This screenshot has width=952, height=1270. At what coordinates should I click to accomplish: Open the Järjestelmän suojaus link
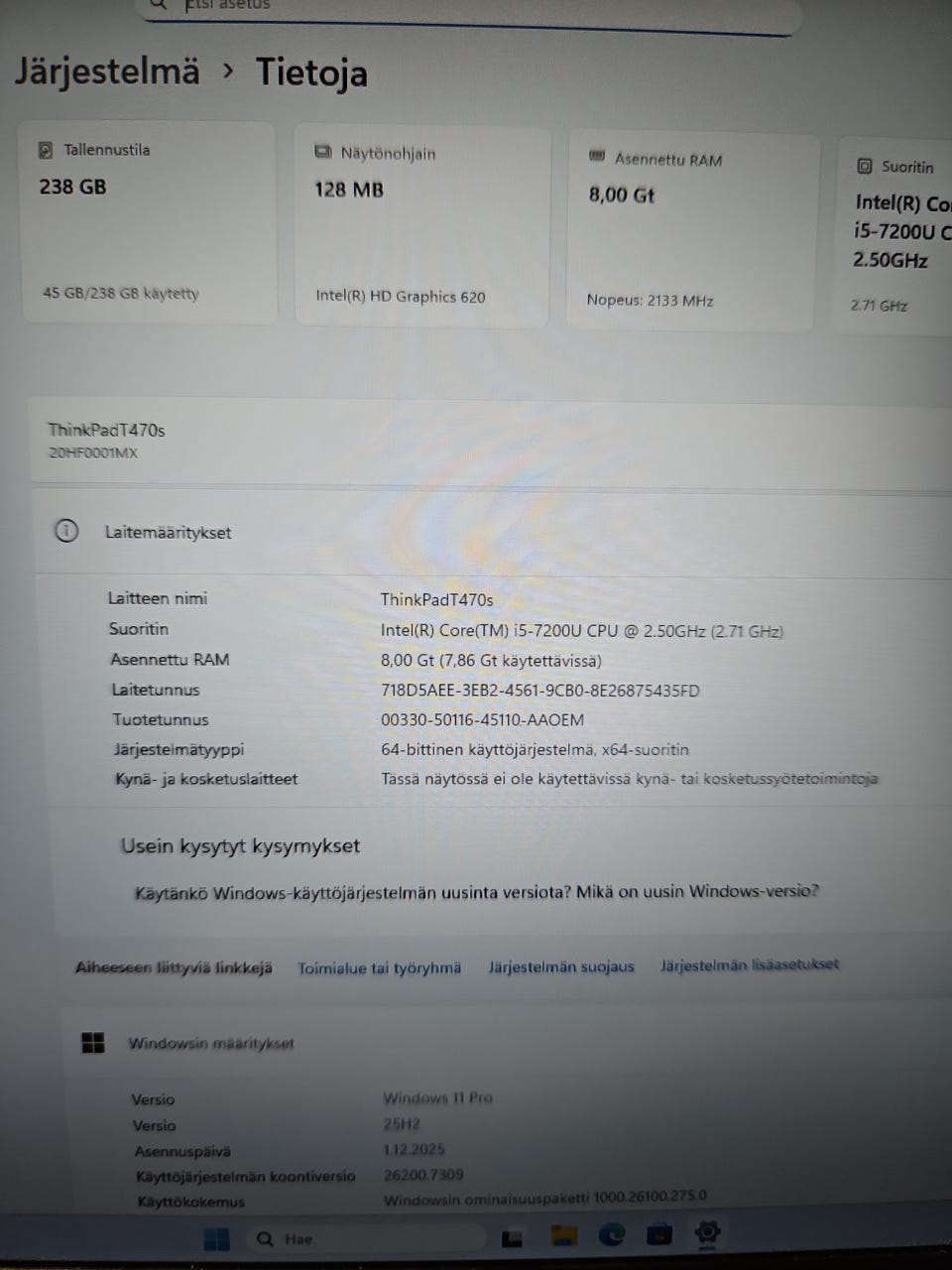click(x=560, y=966)
